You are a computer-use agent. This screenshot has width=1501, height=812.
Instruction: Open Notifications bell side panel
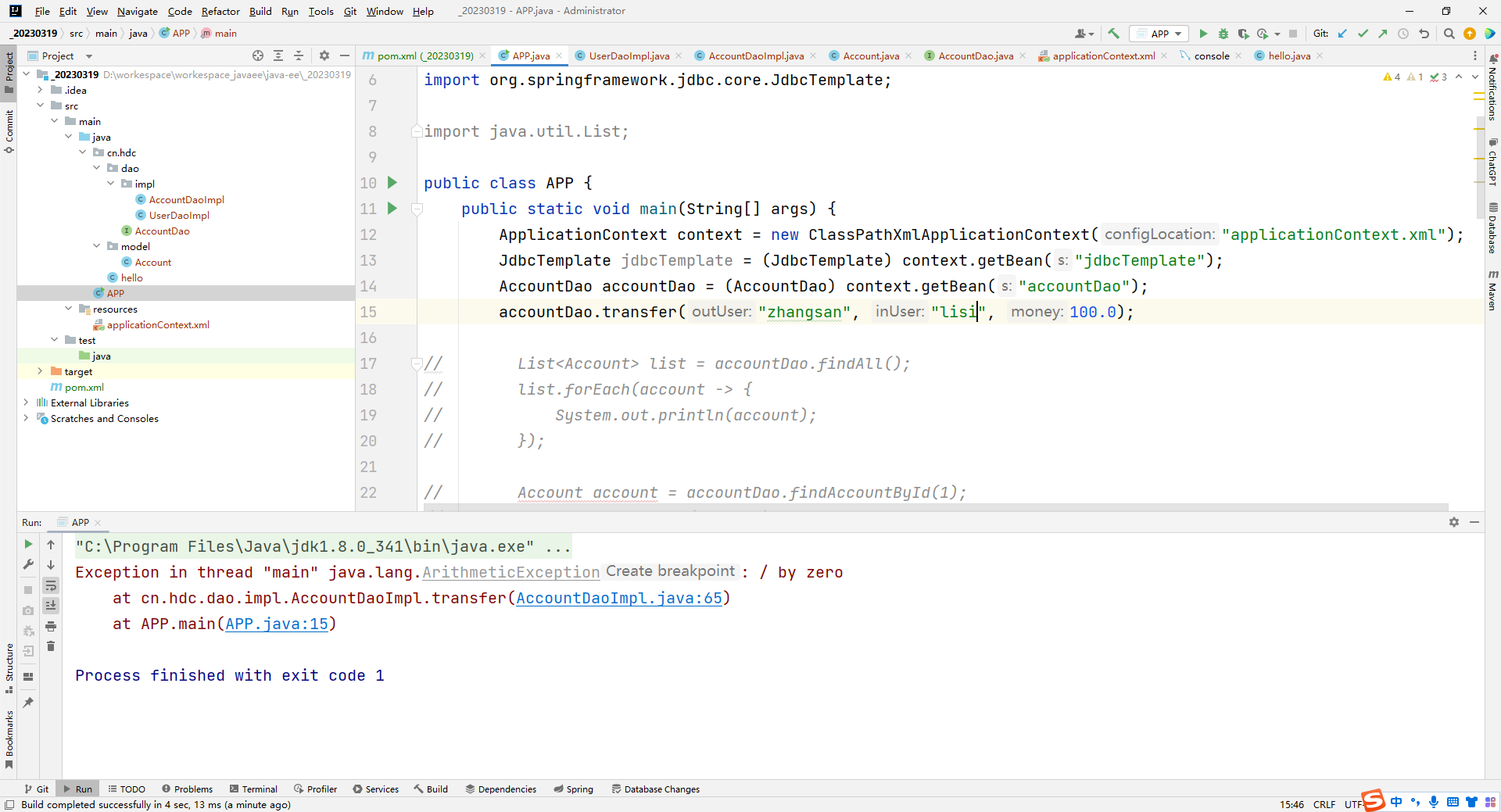[x=1492, y=86]
